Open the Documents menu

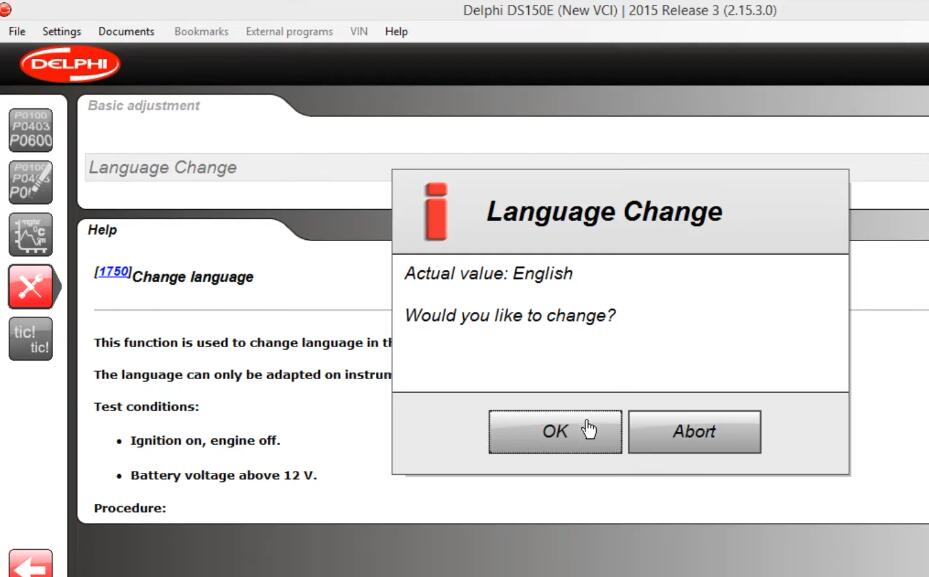126,31
